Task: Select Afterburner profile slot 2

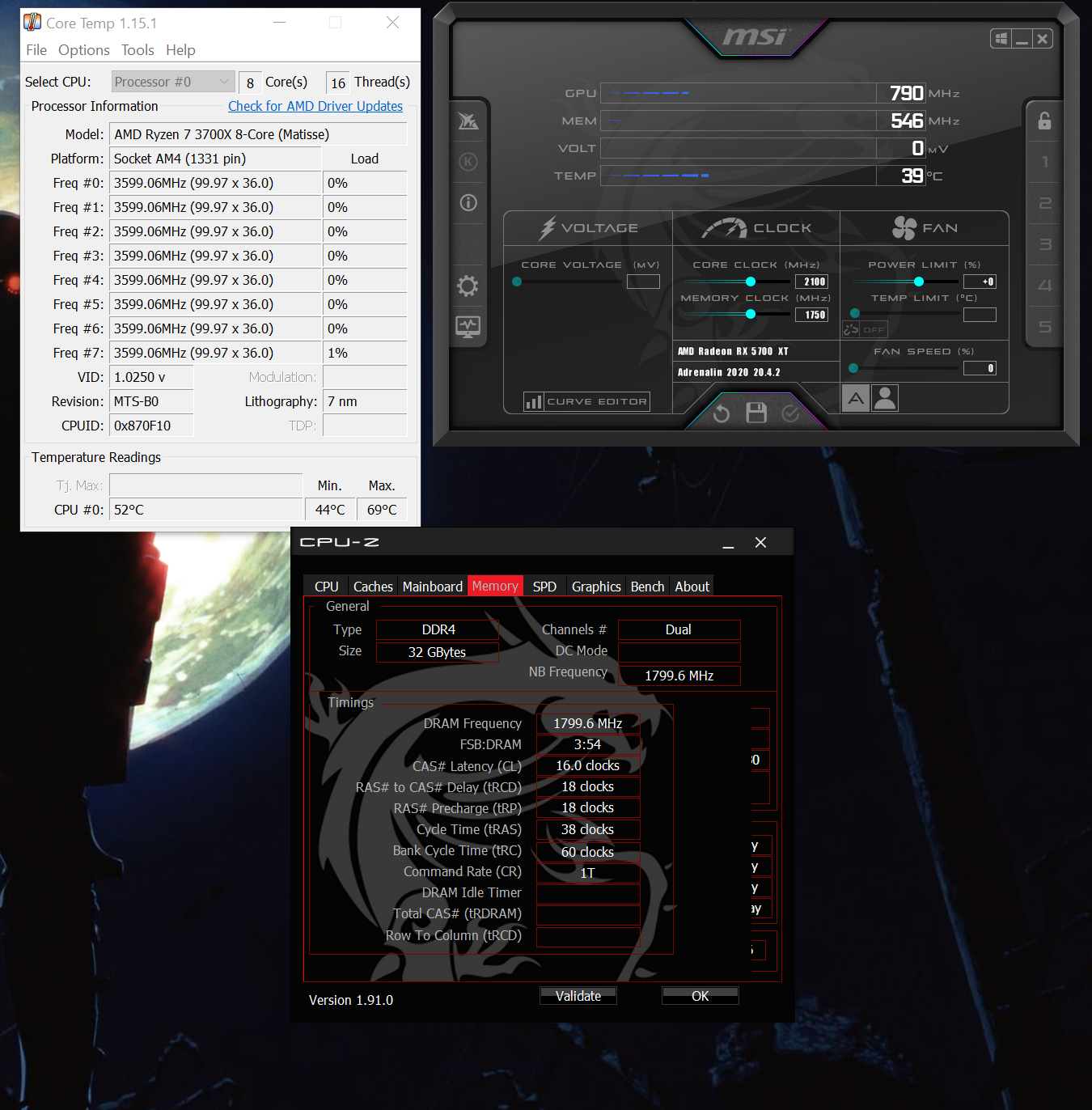Action: click(1045, 203)
